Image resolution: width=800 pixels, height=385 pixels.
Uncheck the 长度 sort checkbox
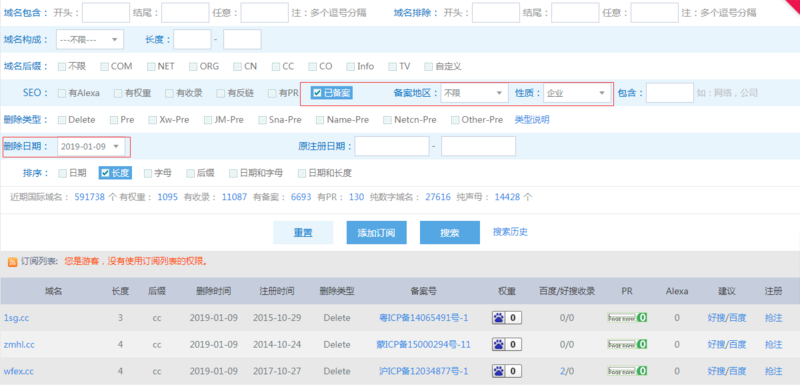pyautogui.click(x=106, y=173)
